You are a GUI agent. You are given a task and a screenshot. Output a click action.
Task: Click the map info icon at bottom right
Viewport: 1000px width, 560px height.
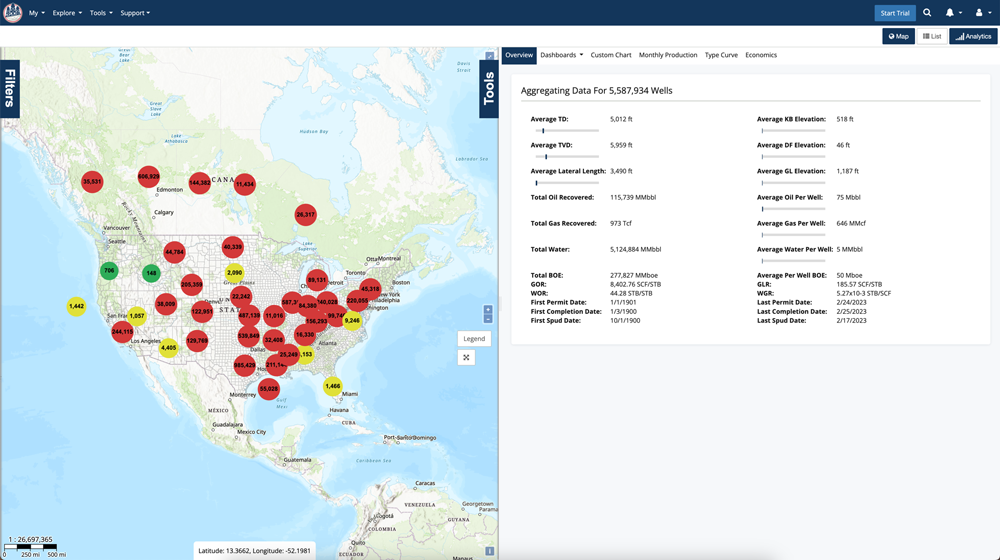coord(489,551)
